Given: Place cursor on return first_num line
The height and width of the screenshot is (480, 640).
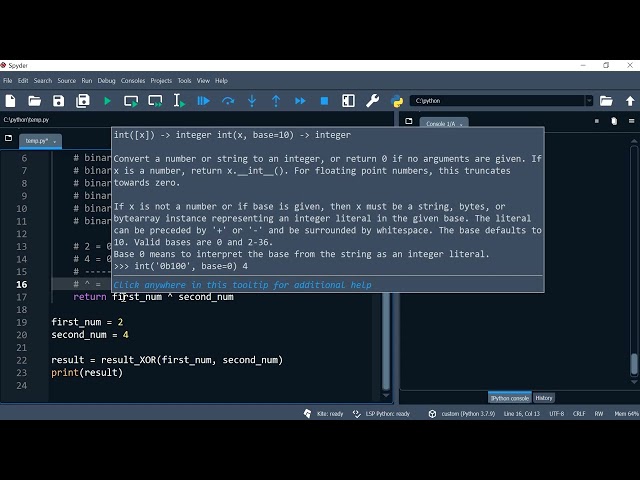Looking at the screenshot, I should (x=153, y=297).
